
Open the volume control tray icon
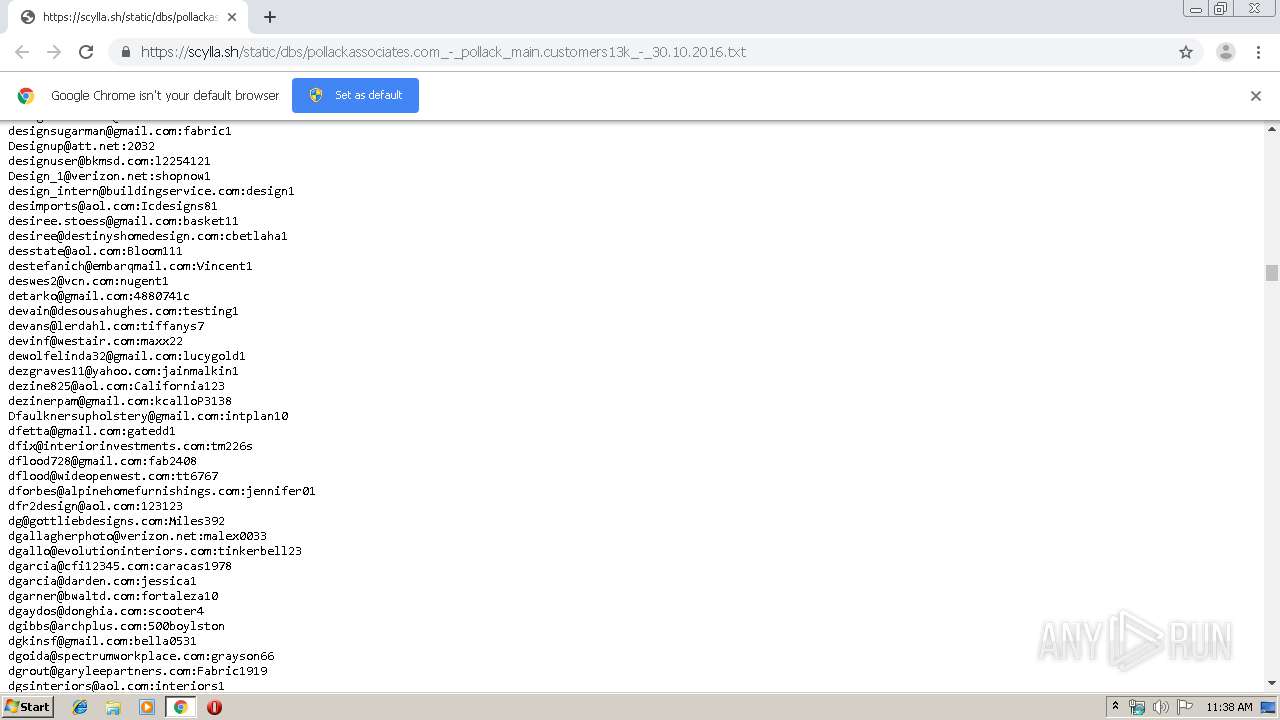pyautogui.click(x=1161, y=707)
